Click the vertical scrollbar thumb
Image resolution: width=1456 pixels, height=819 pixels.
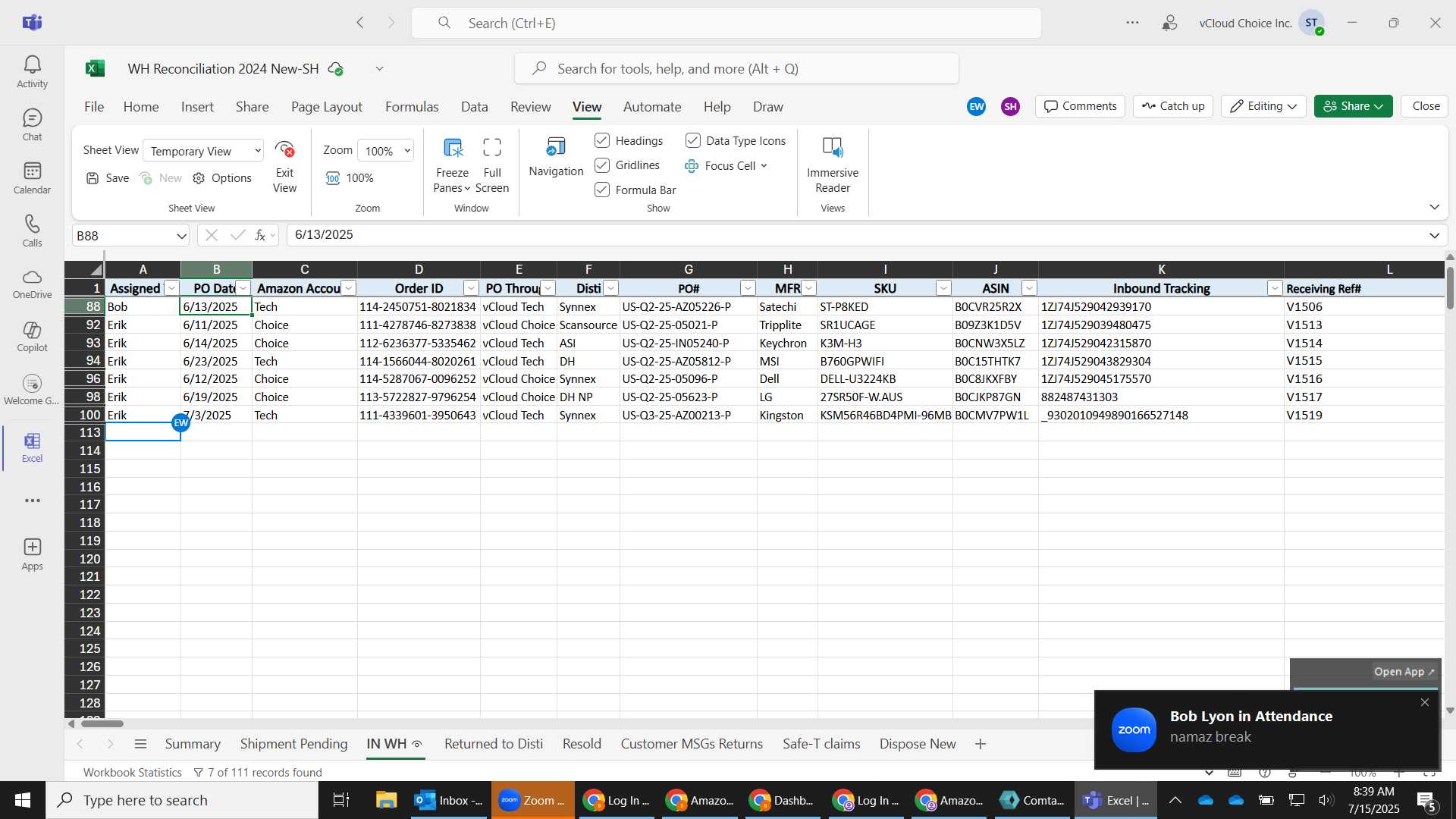[1450, 287]
